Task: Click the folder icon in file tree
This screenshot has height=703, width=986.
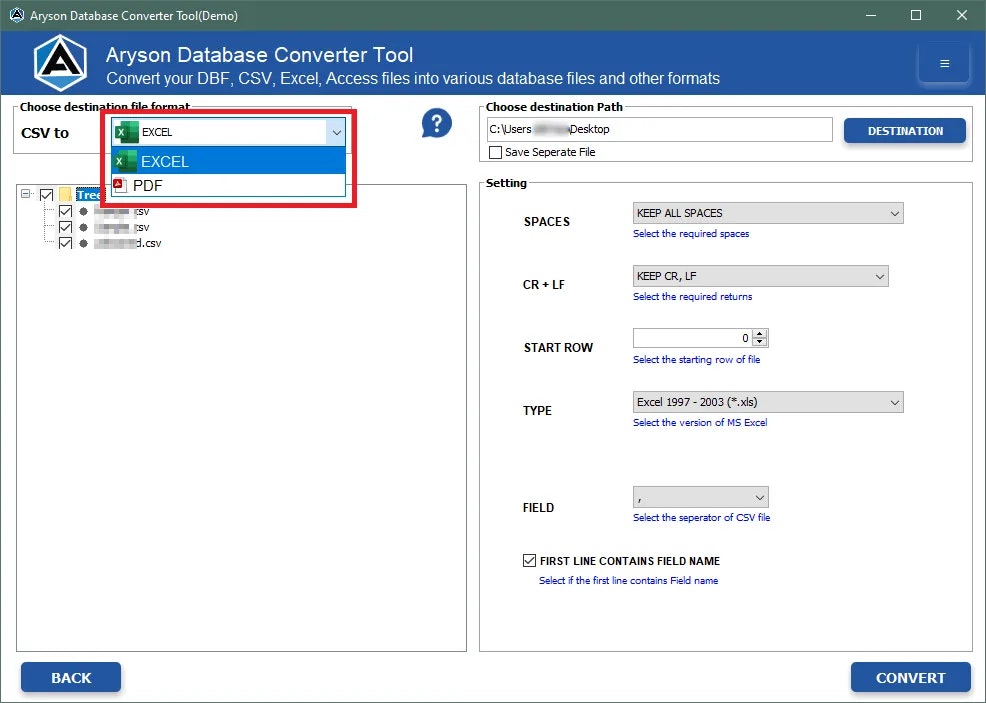Action: 65,194
